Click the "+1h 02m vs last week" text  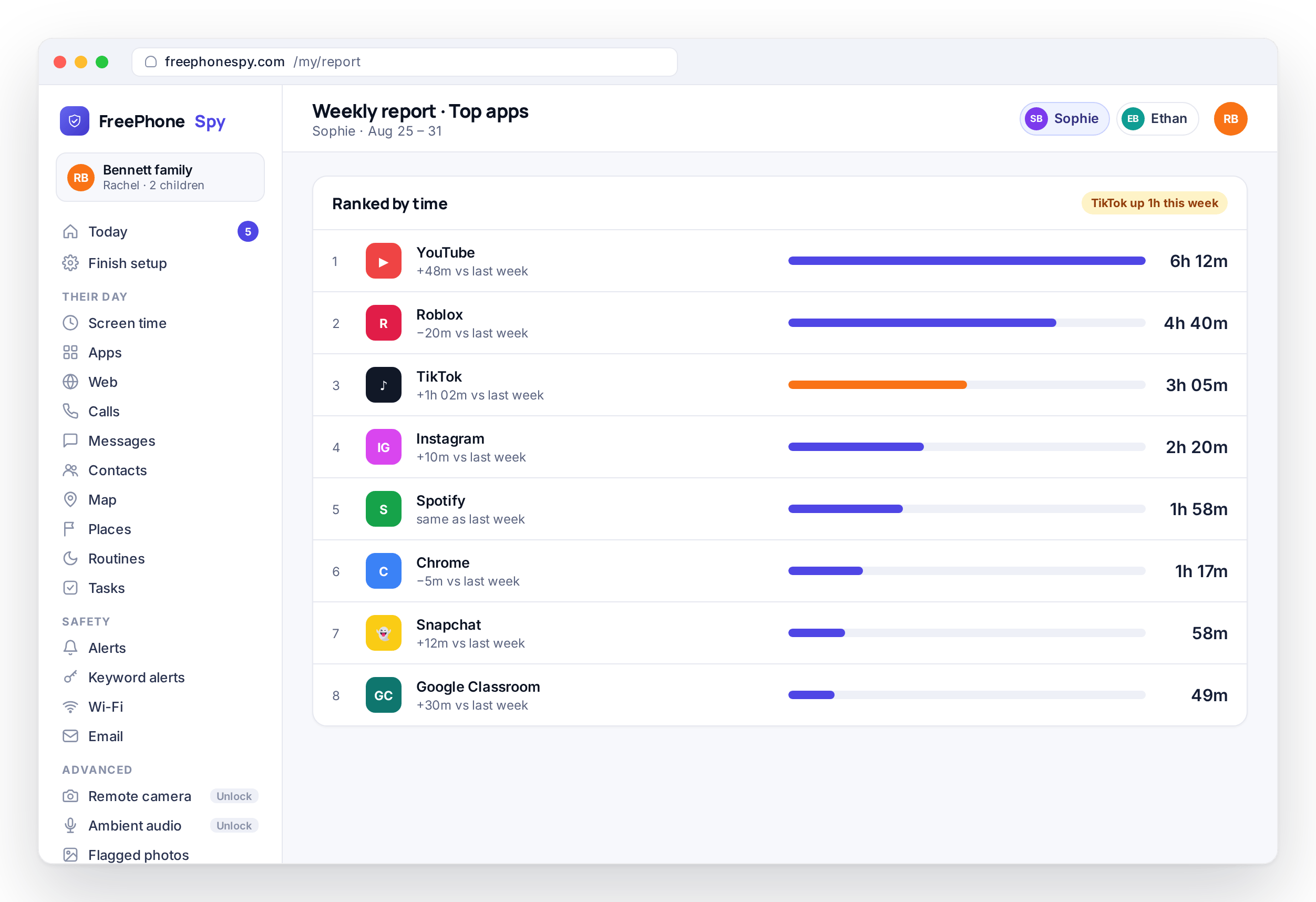tap(480, 395)
